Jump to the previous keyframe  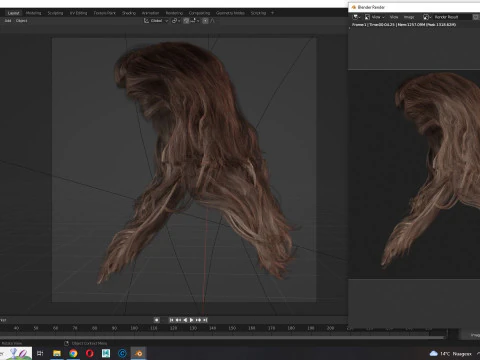pyautogui.click(x=178, y=320)
